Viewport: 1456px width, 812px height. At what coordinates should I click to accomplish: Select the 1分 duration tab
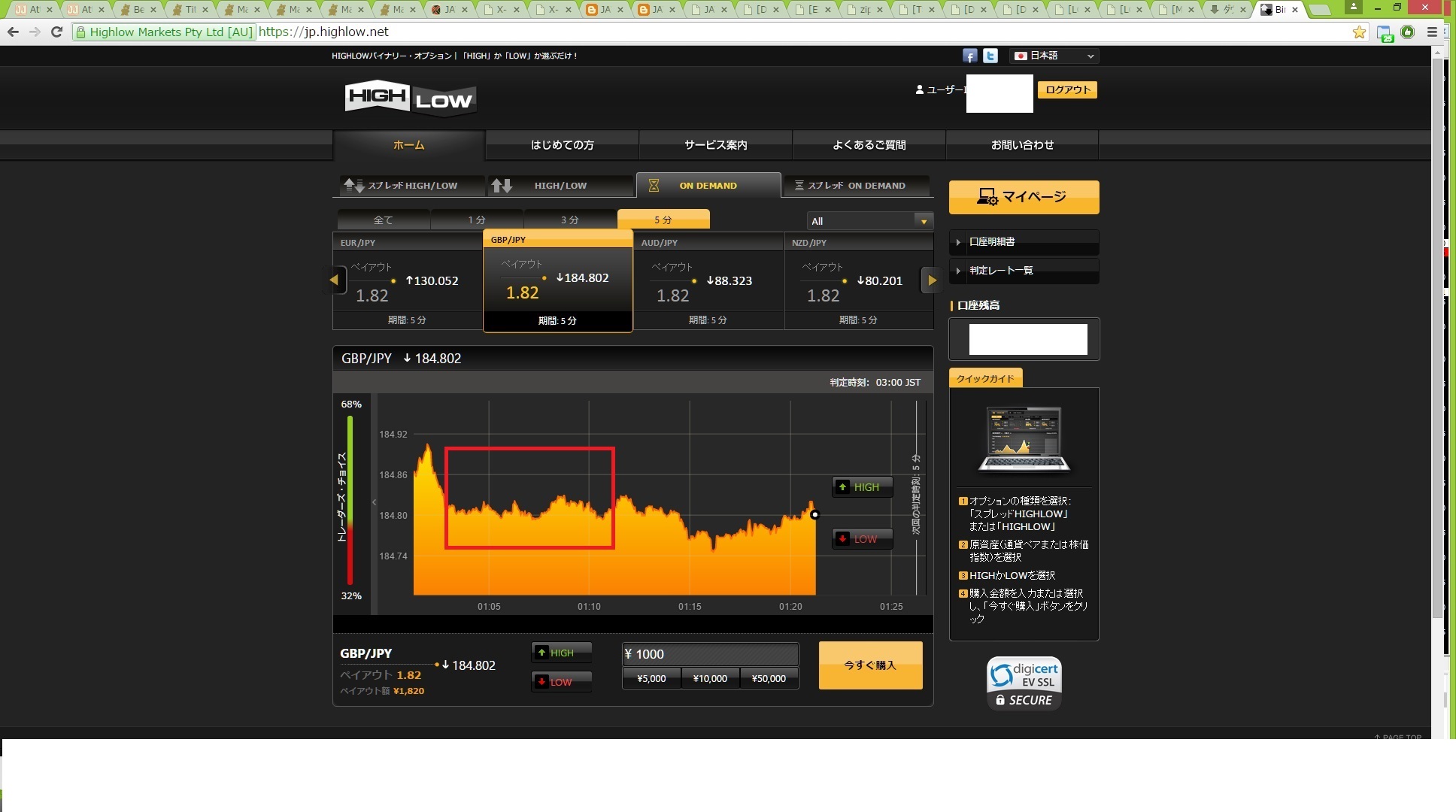point(476,220)
